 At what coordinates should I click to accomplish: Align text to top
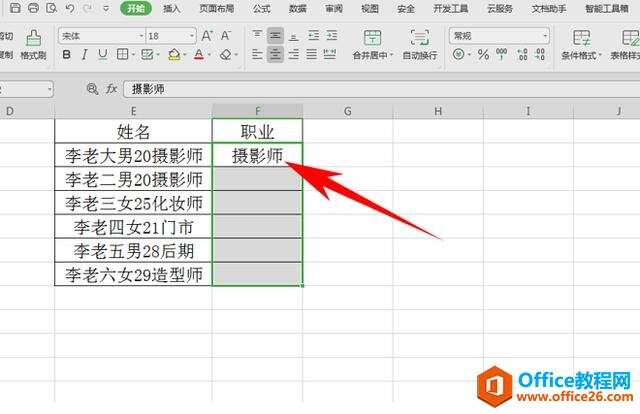(257, 36)
